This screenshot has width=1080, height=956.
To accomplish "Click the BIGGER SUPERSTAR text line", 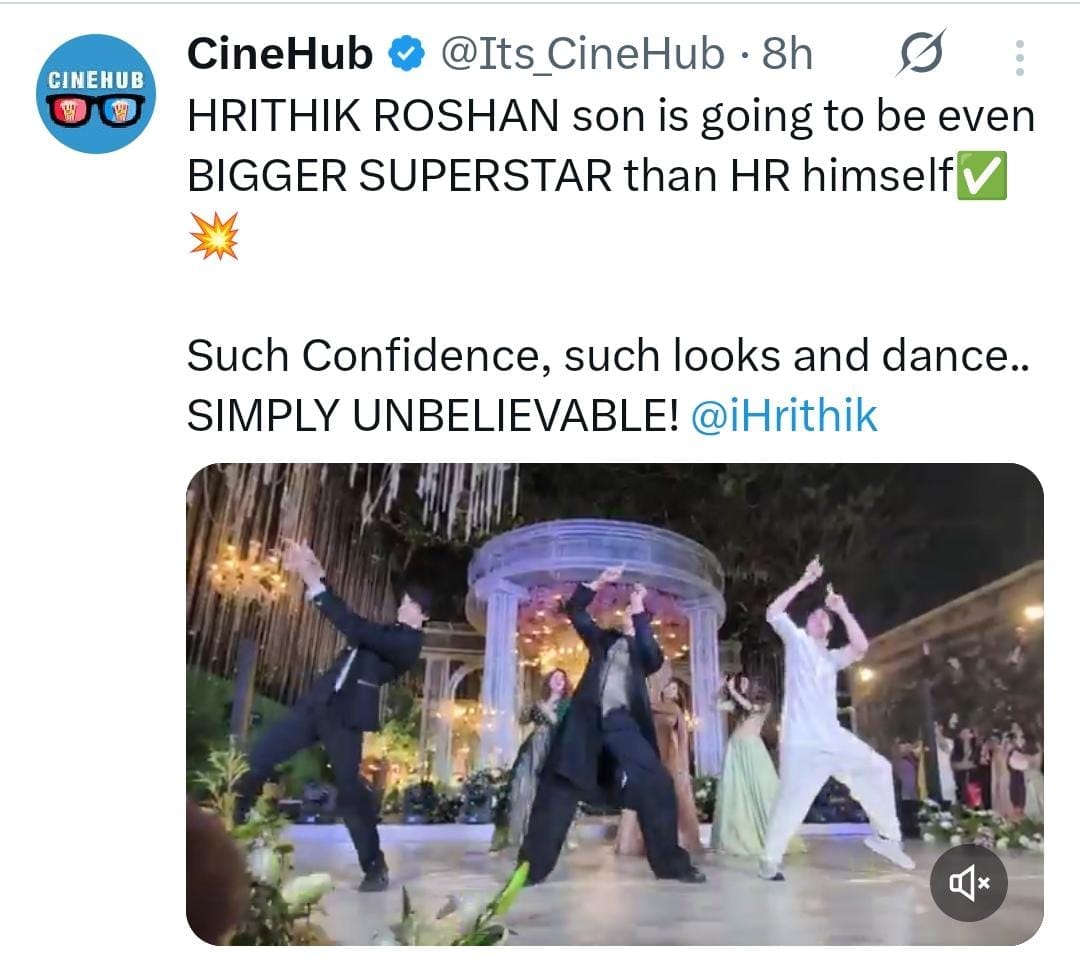I will (570, 175).
